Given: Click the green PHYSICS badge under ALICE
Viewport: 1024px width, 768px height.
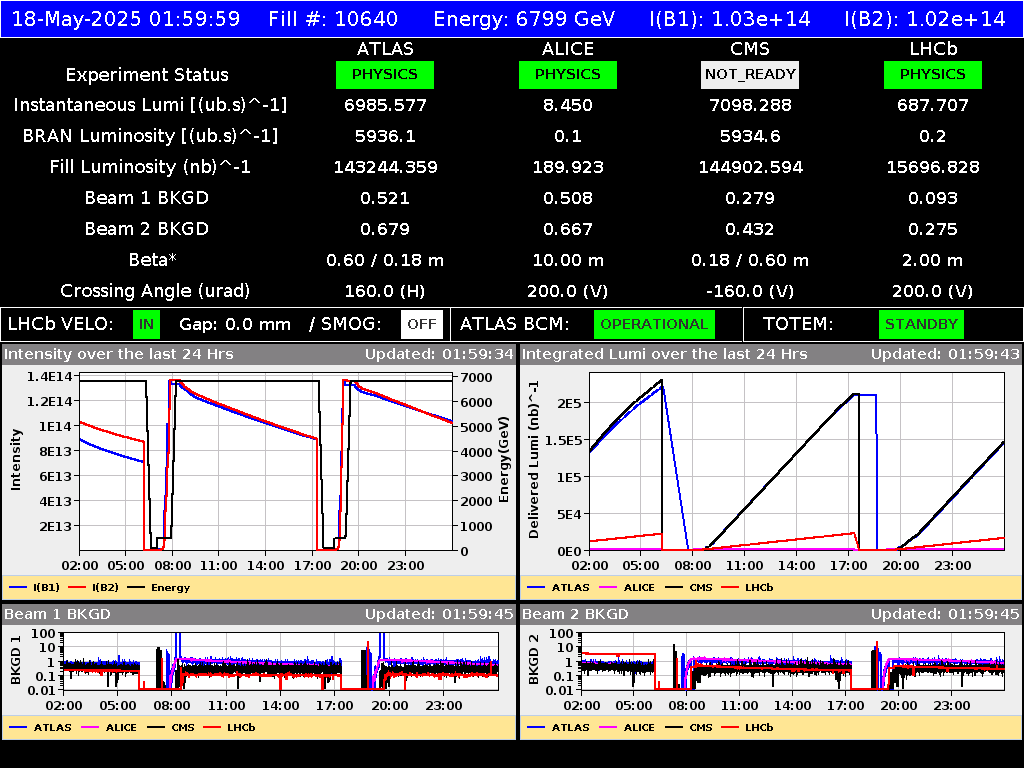Looking at the screenshot, I should point(568,74).
